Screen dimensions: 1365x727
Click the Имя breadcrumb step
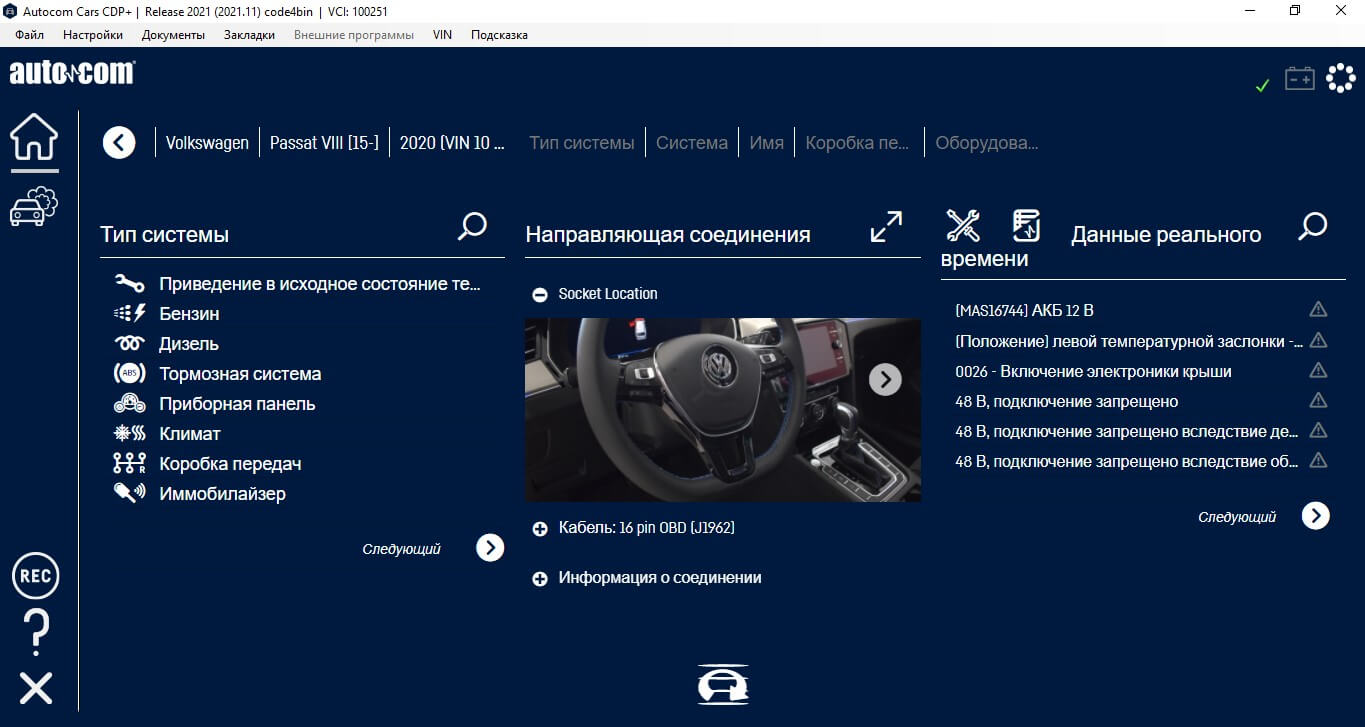[766, 143]
